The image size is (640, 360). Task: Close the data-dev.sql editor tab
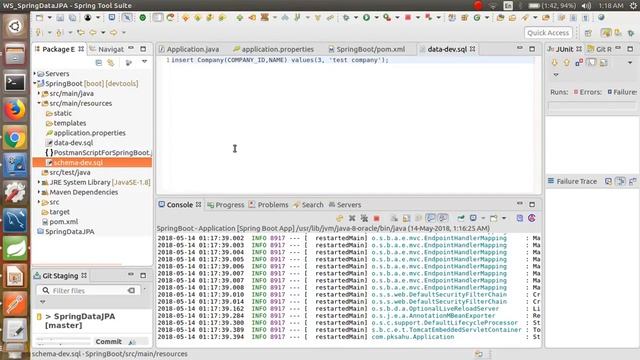point(473,49)
